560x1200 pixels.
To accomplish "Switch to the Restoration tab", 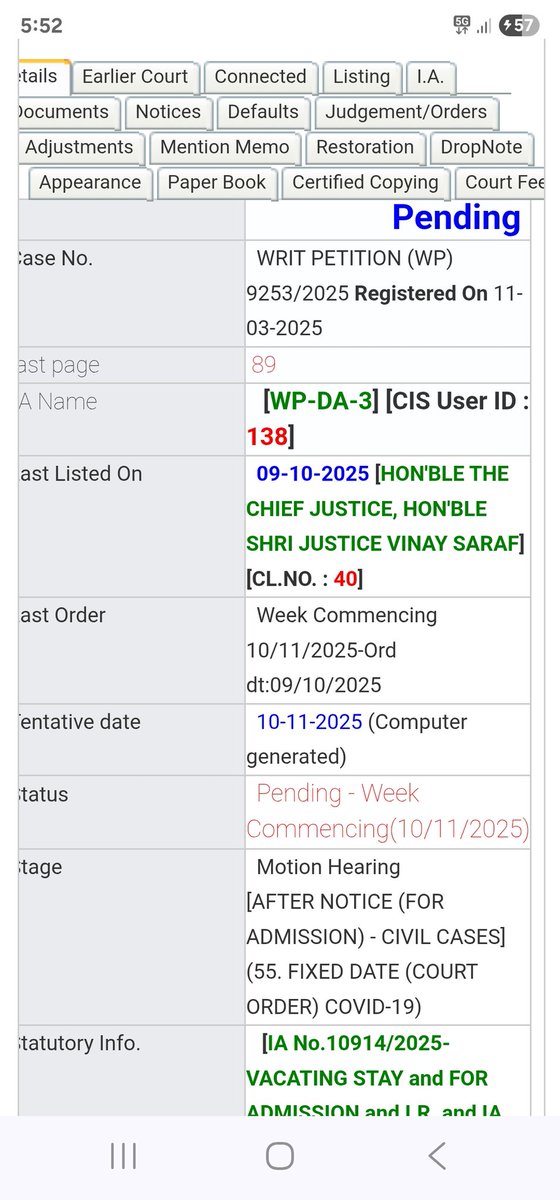I will 365,148.
